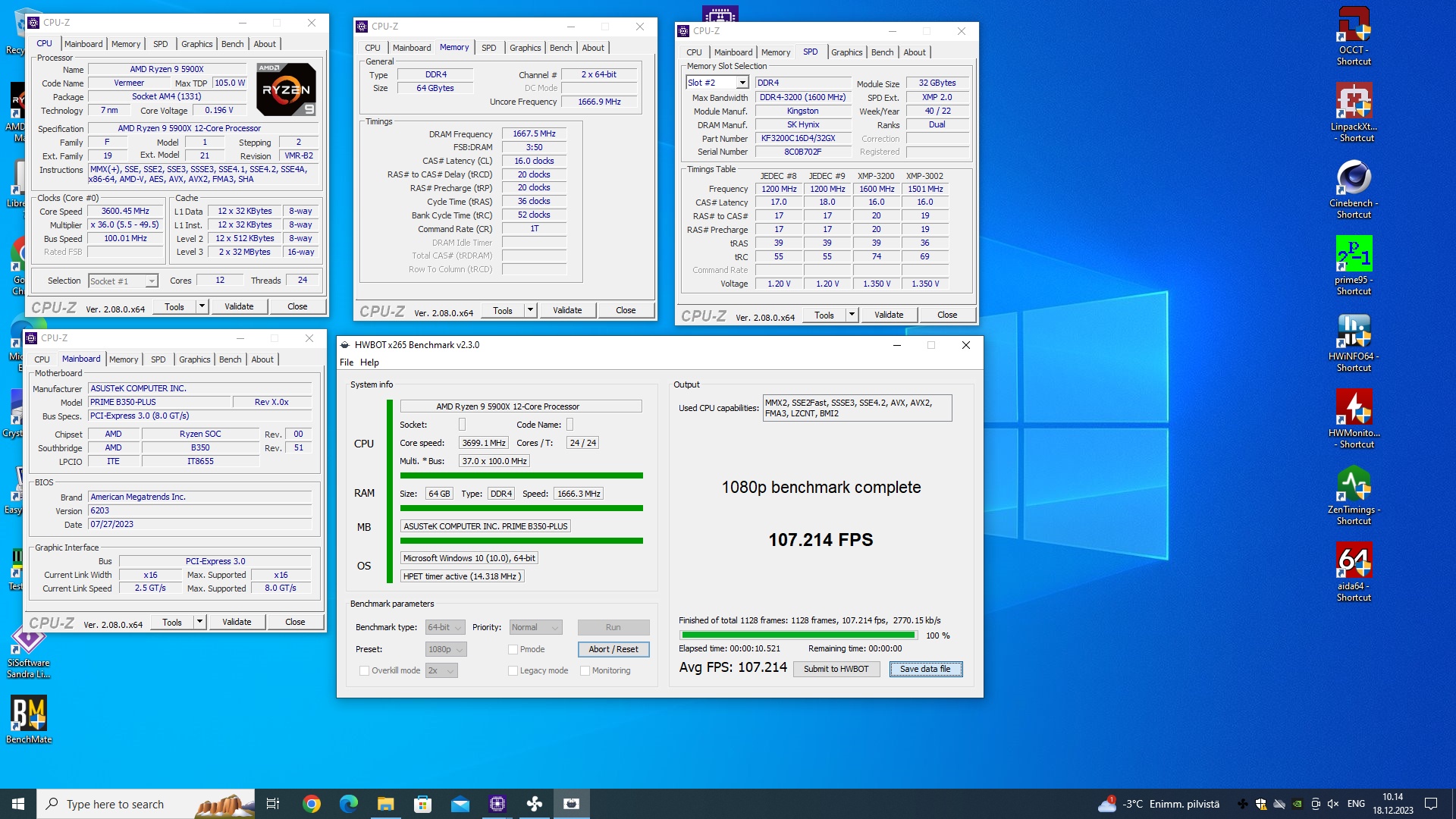The width and height of the screenshot is (1456, 819).
Task: Switch to SPD tab in CPU-Z Mainboard window
Action: tap(158, 359)
